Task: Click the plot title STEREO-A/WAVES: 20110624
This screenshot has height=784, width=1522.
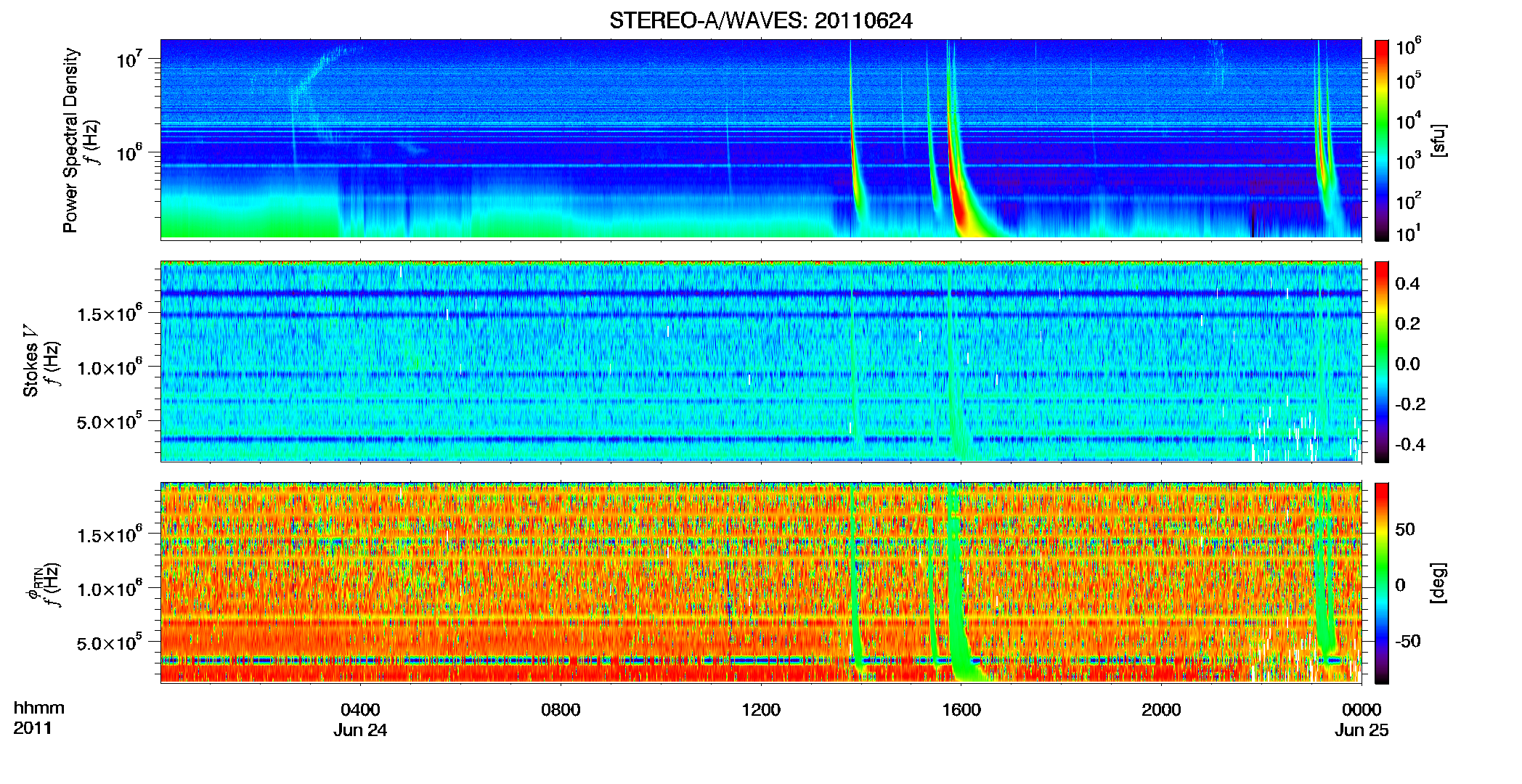Action: 760,20
